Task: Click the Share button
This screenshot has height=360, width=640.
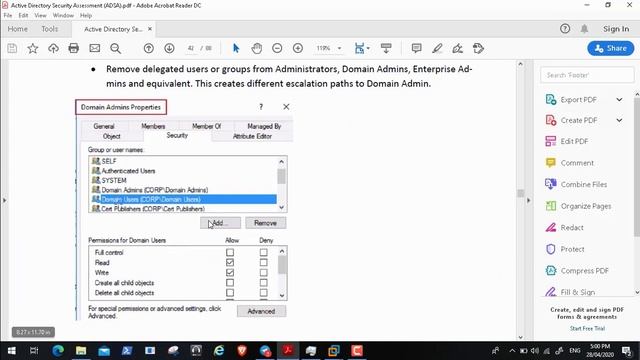Action: click(611, 48)
